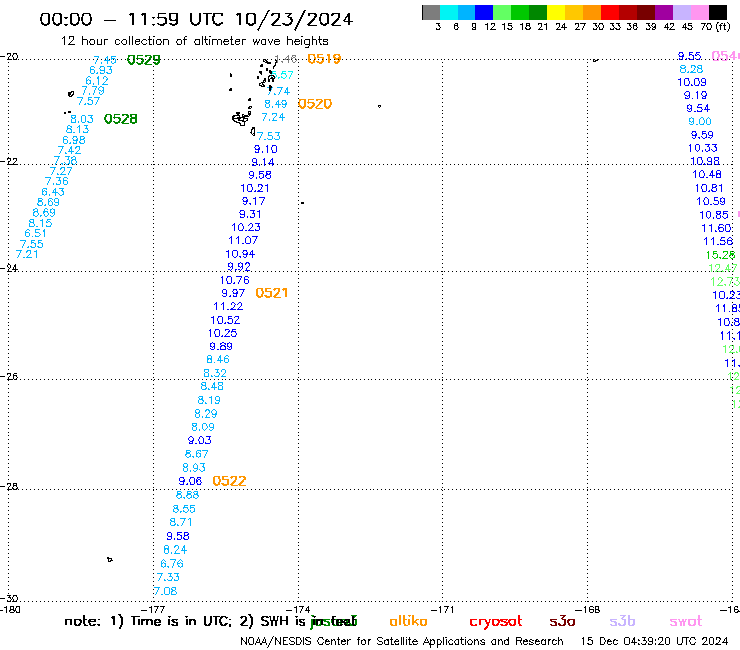Click the wave height value 10.98
Screen dimensions: 740x650
click(705, 161)
